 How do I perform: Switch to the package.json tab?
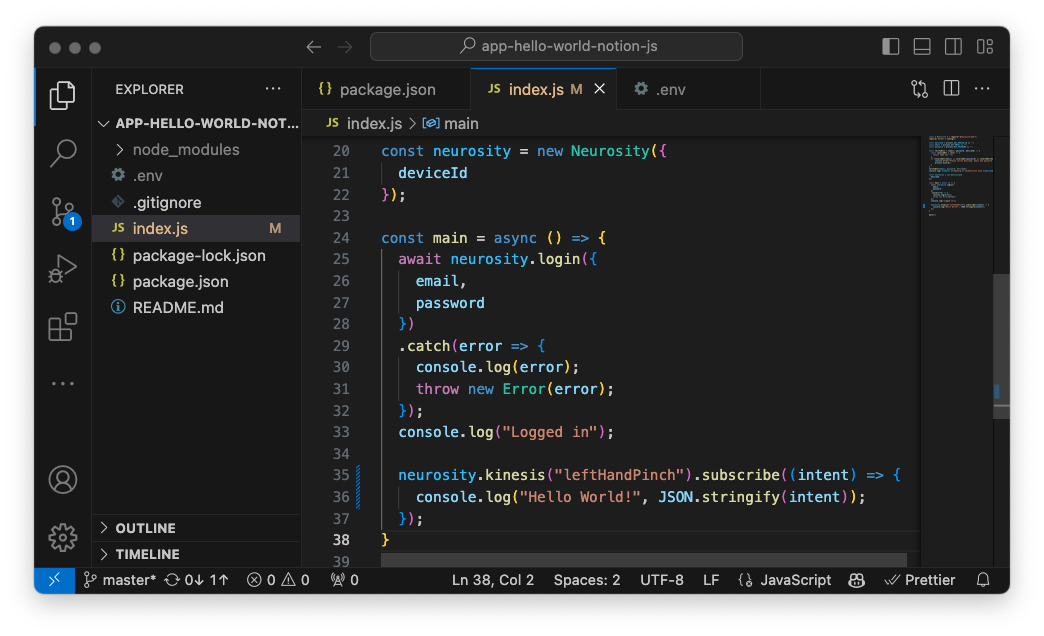(x=386, y=89)
